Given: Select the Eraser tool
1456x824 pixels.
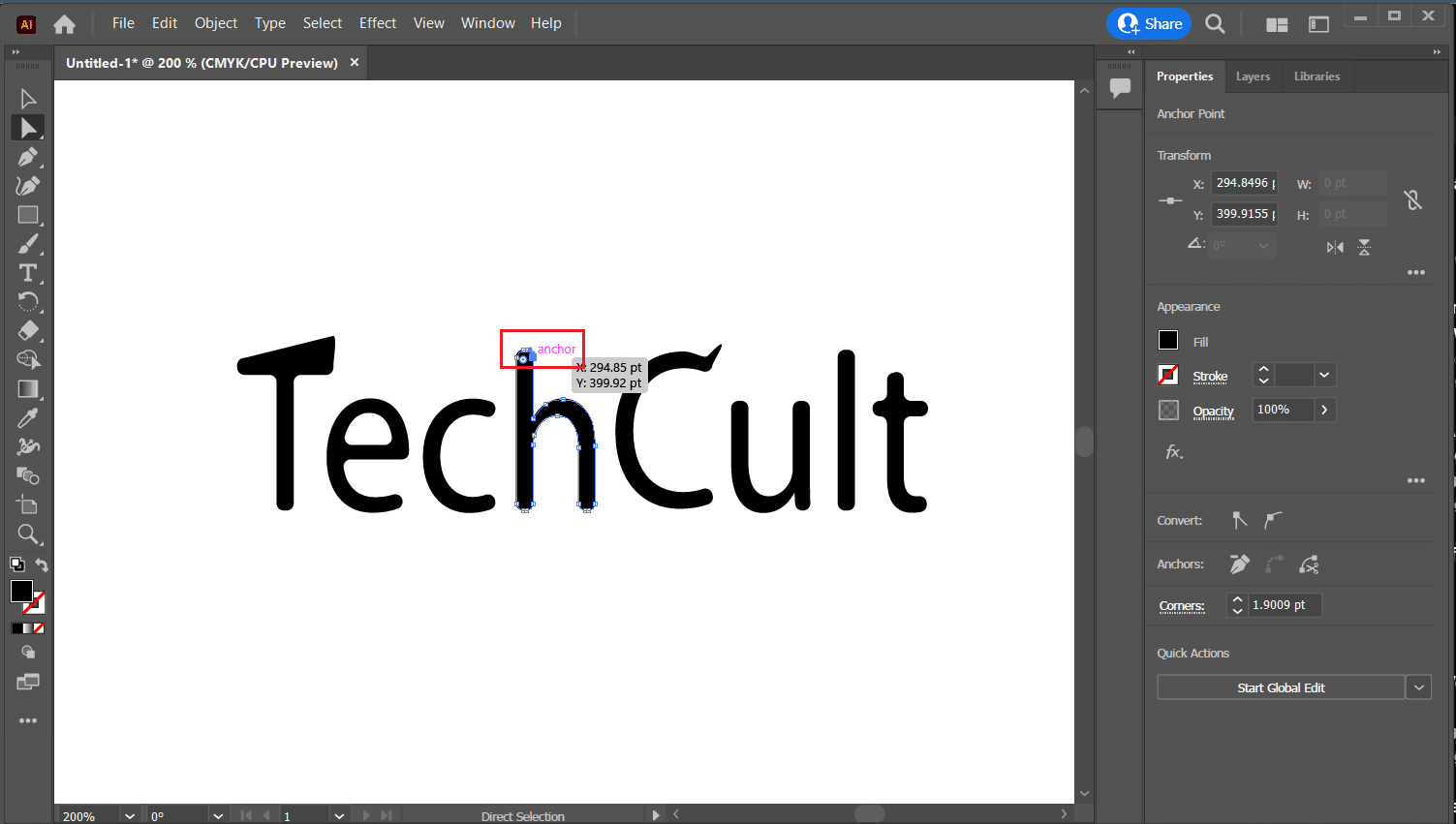Looking at the screenshot, I should pyautogui.click(x=28, y=331).
